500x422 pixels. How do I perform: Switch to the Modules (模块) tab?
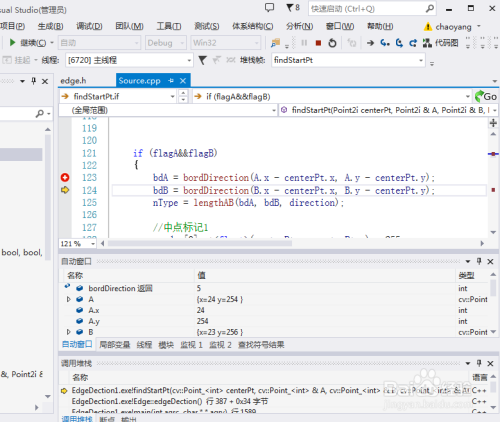click(166, 345)
